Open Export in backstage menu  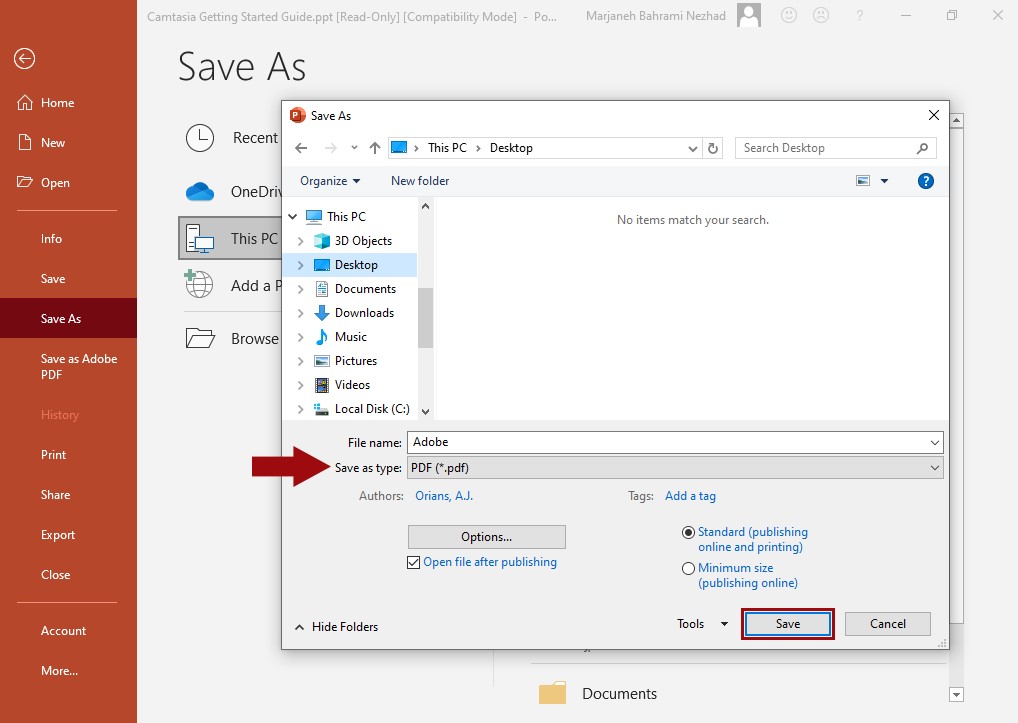tap(58, 535)
